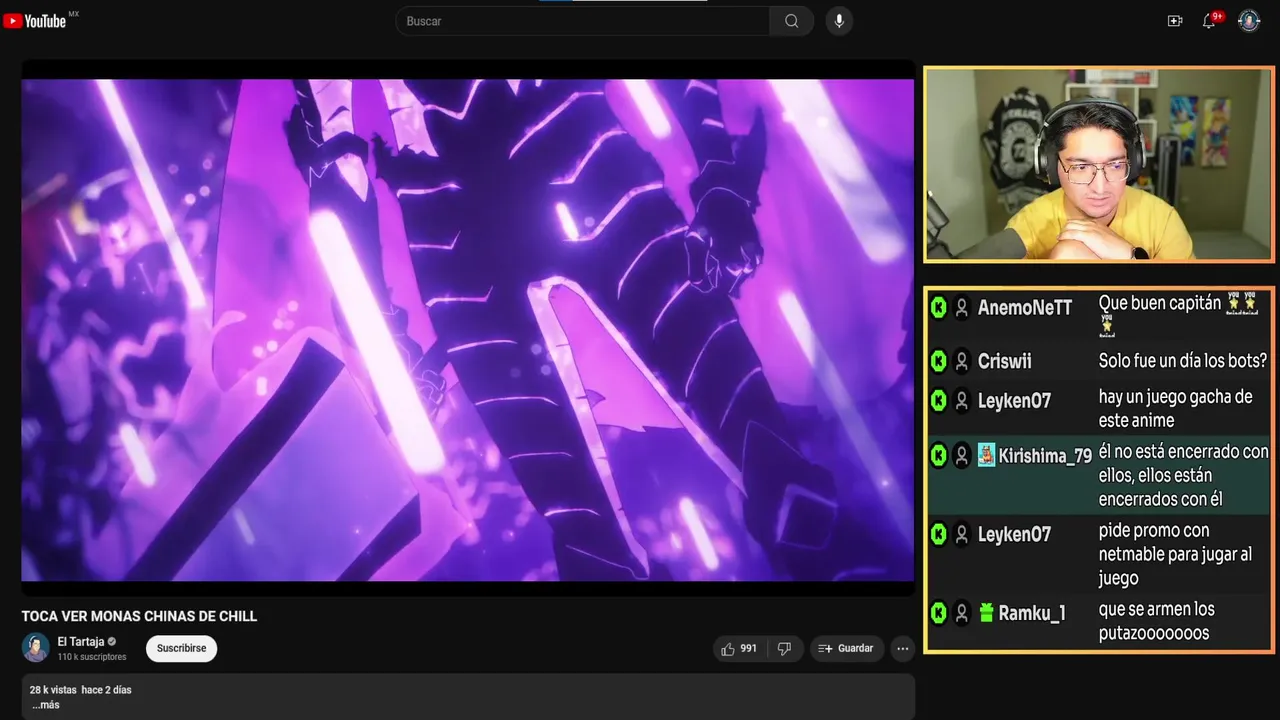Dislike the video with thumbs-down
This screenshot has width=1280, height=720.
(784, 649)
